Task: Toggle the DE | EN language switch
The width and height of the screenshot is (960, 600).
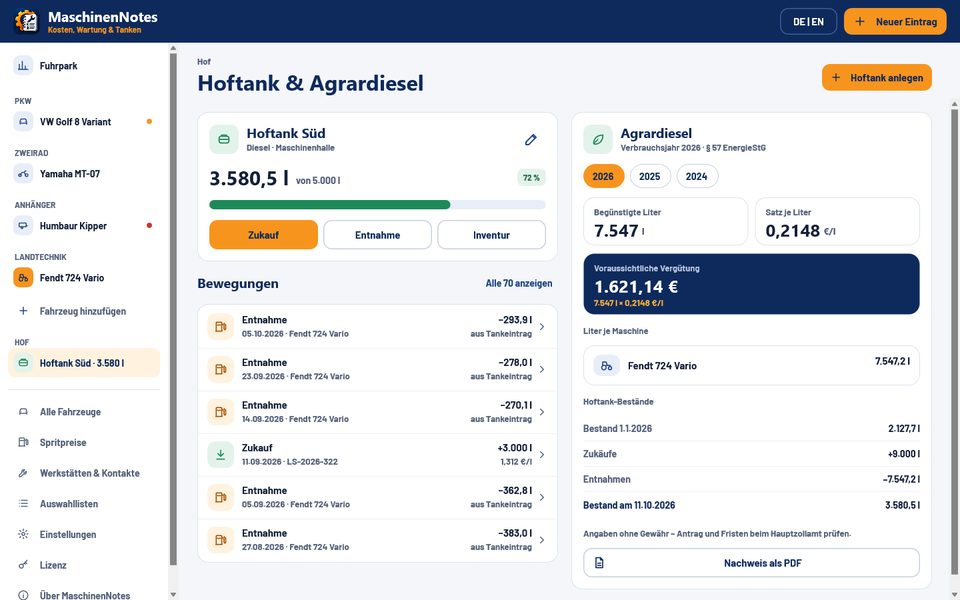Action: (808, 21)
